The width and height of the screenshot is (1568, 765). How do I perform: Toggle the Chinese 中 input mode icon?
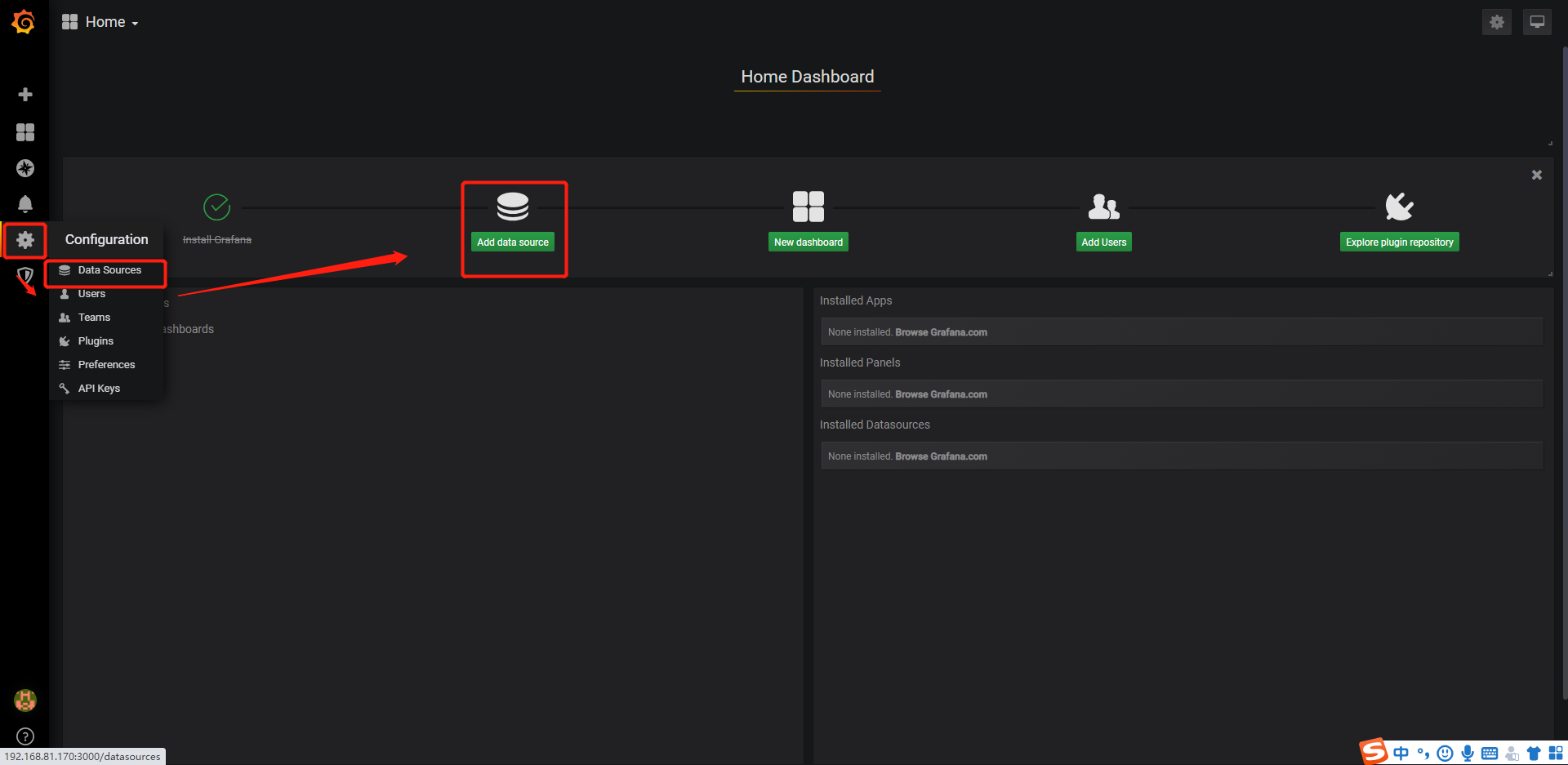(x=1401, y=753)
